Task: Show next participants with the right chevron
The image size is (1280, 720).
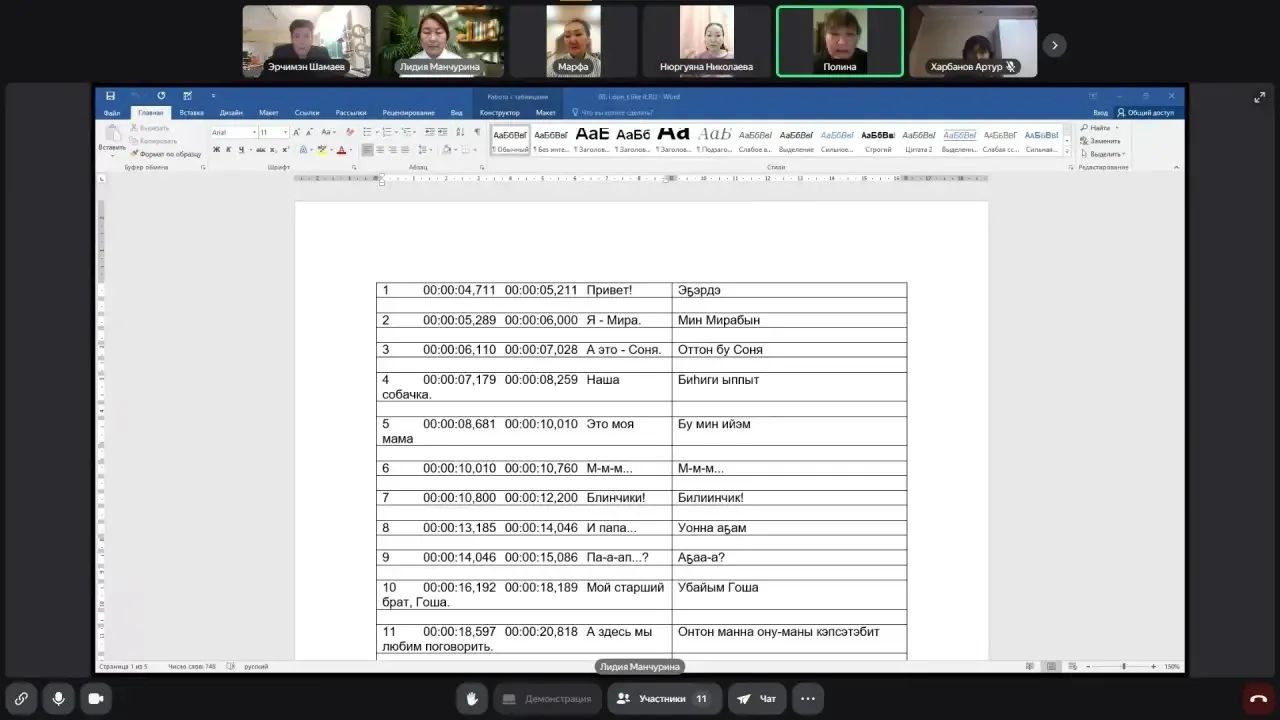Action: point(1054,45)
